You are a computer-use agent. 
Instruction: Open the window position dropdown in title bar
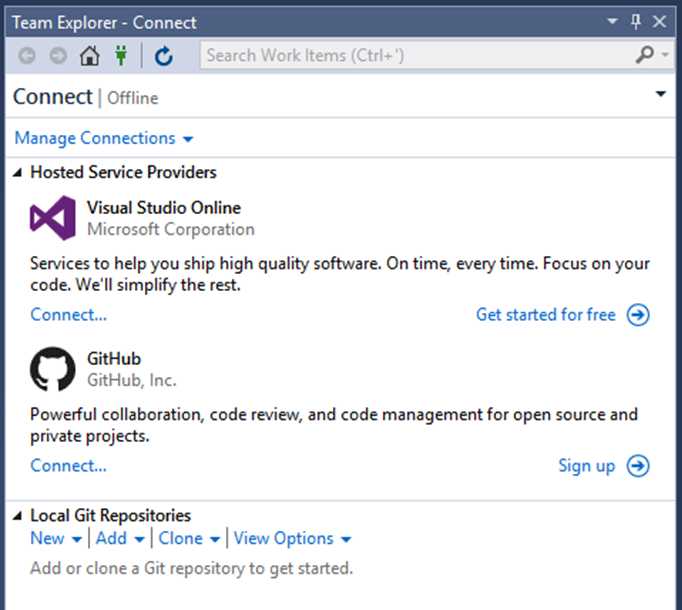coord(612,21)
